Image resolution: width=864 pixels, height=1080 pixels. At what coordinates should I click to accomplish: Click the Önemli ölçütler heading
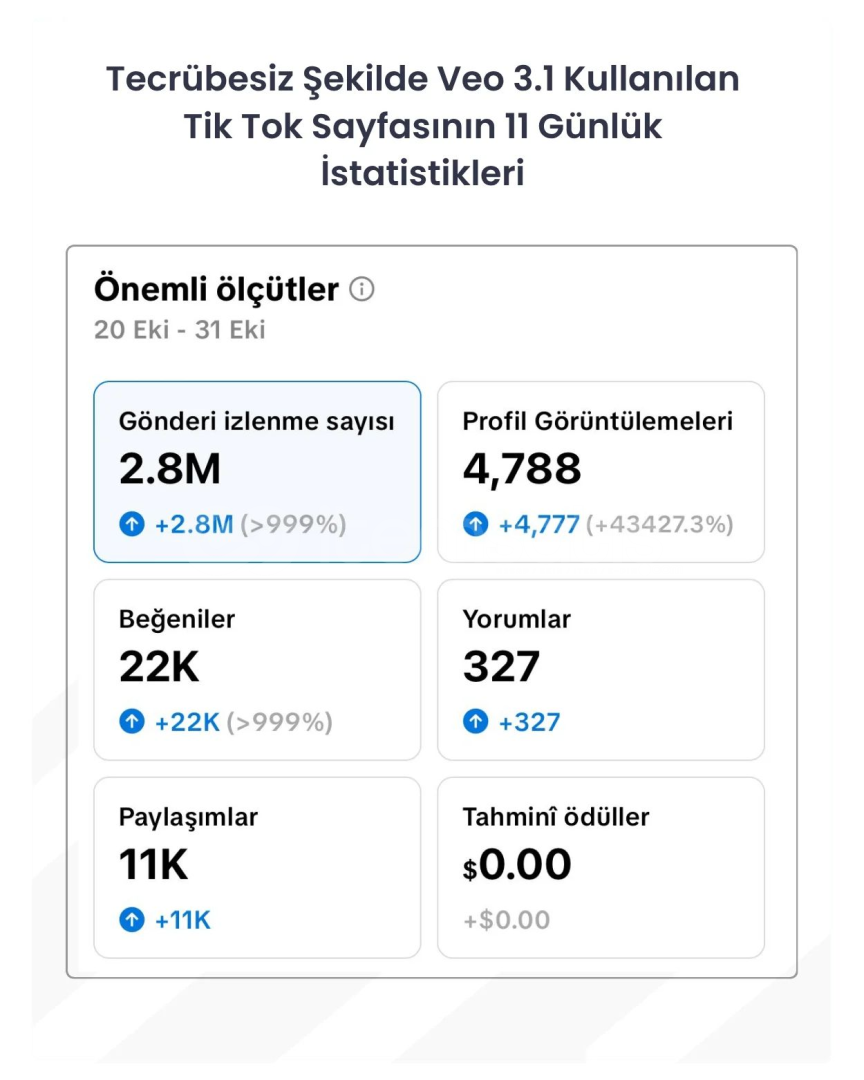click(217, 290)
